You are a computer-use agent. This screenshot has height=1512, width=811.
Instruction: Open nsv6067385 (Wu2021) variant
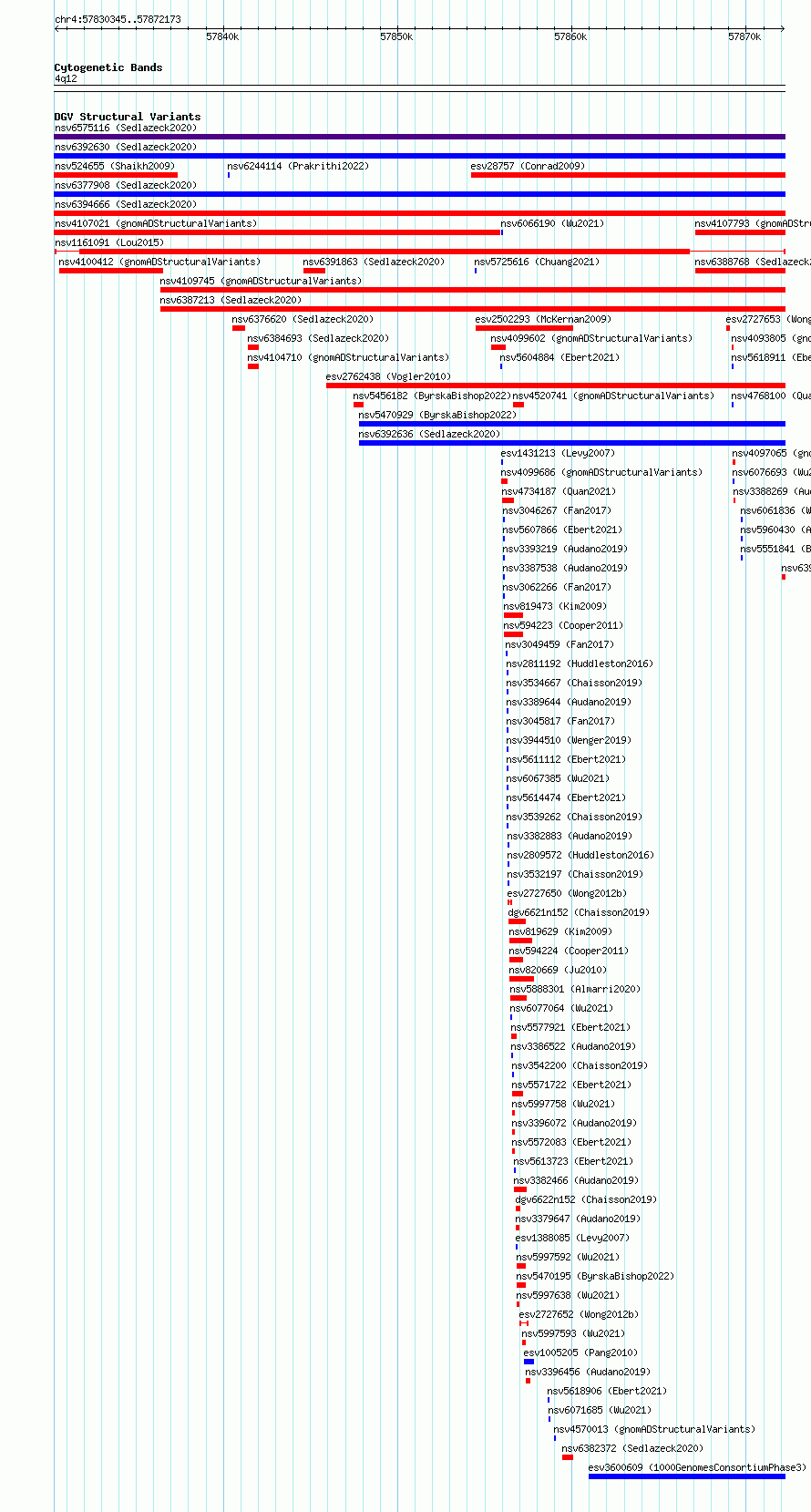click(558, 778)
